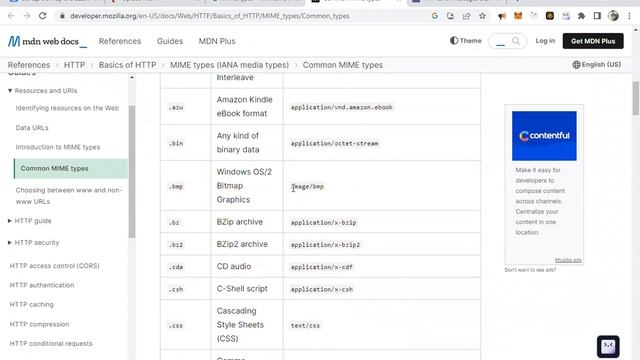Open the Chrome three-dot menu
640x360 pixels.
tap(629, 16)
